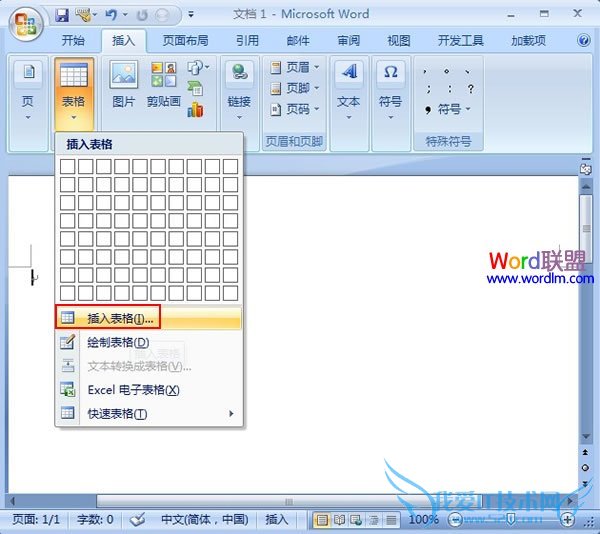
Task: Click the bottom-right cell of table grid
Action: pos(230,293)
